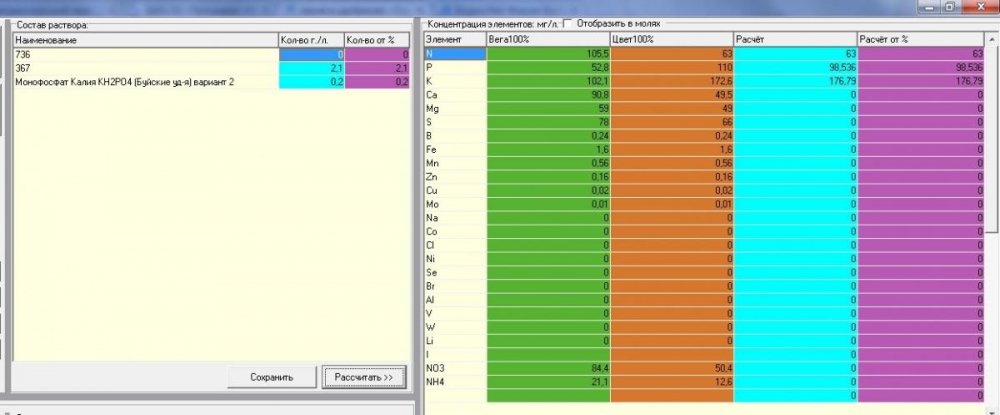Click the 'Цвет100%' column header
Screen dimensions: 1000x415
(x=672, y=40)
